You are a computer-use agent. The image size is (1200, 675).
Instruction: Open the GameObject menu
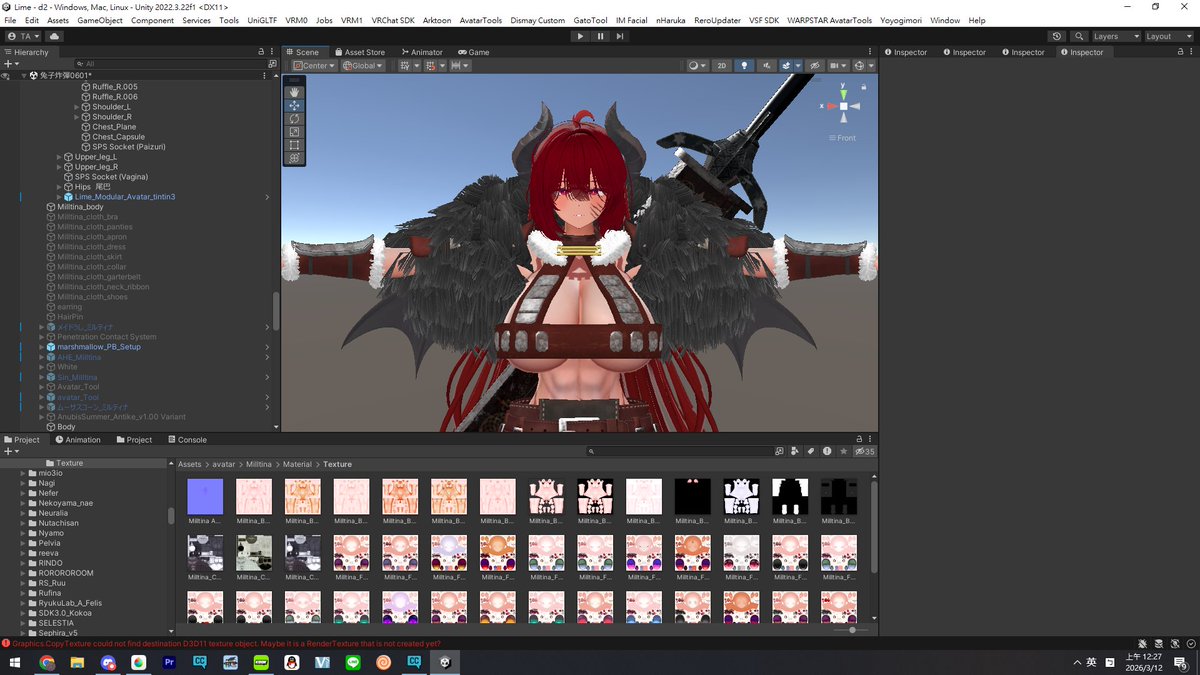pyautogui.click(x=100, y=20)
